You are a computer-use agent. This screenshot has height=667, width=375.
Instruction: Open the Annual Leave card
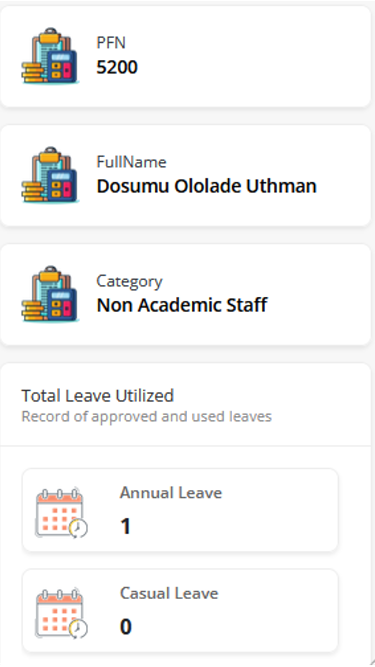(x=180, y=510)
